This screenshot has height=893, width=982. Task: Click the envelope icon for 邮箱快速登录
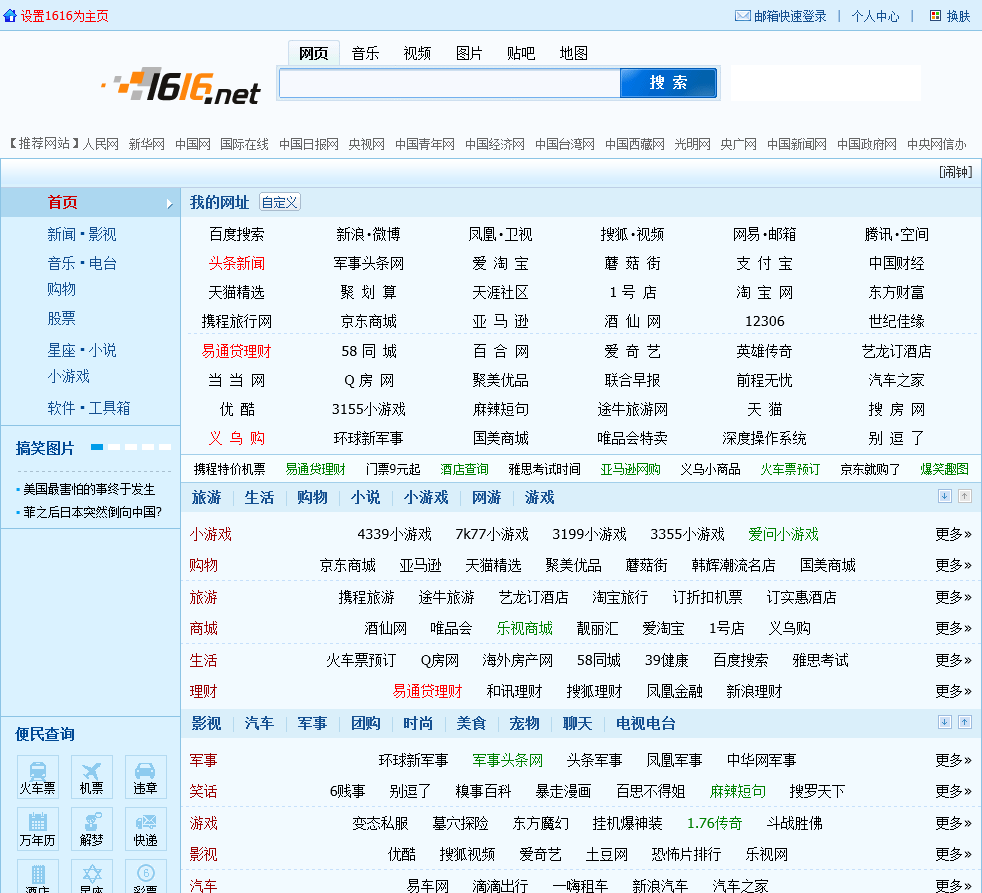pyautogui.click(x=742, y=16)
